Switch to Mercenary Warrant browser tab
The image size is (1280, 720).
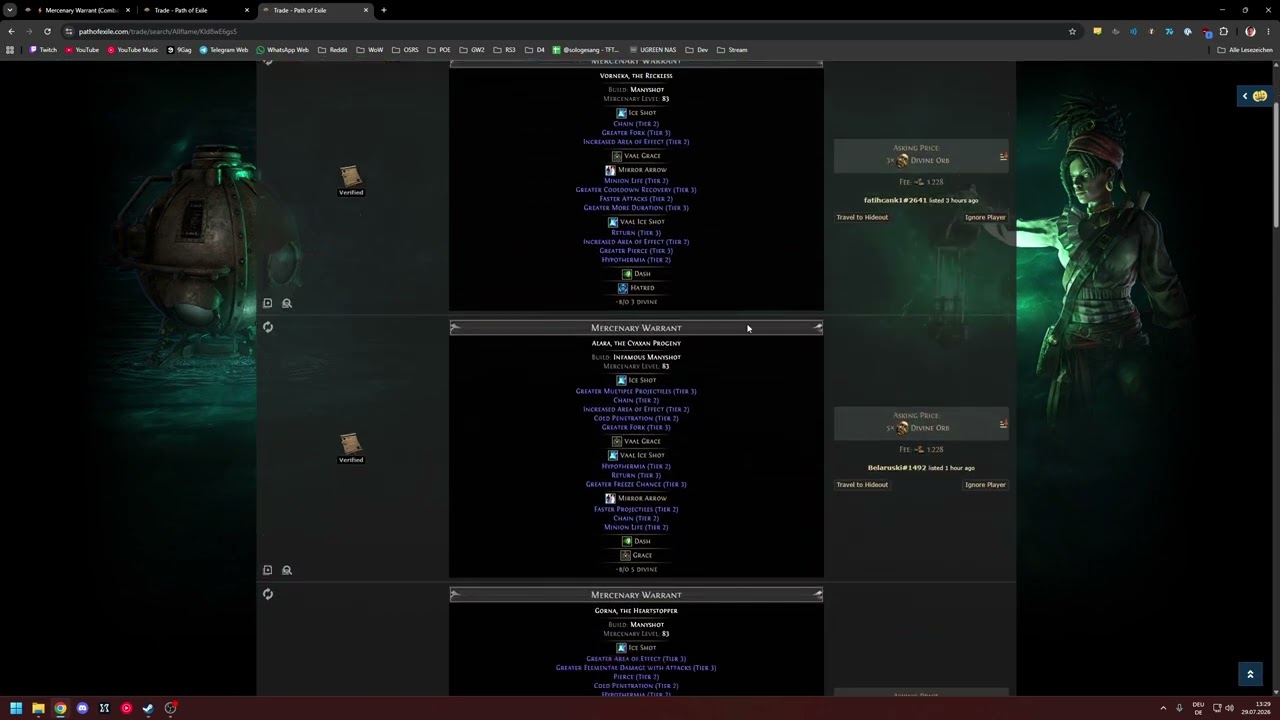click(x=80, y=10)
